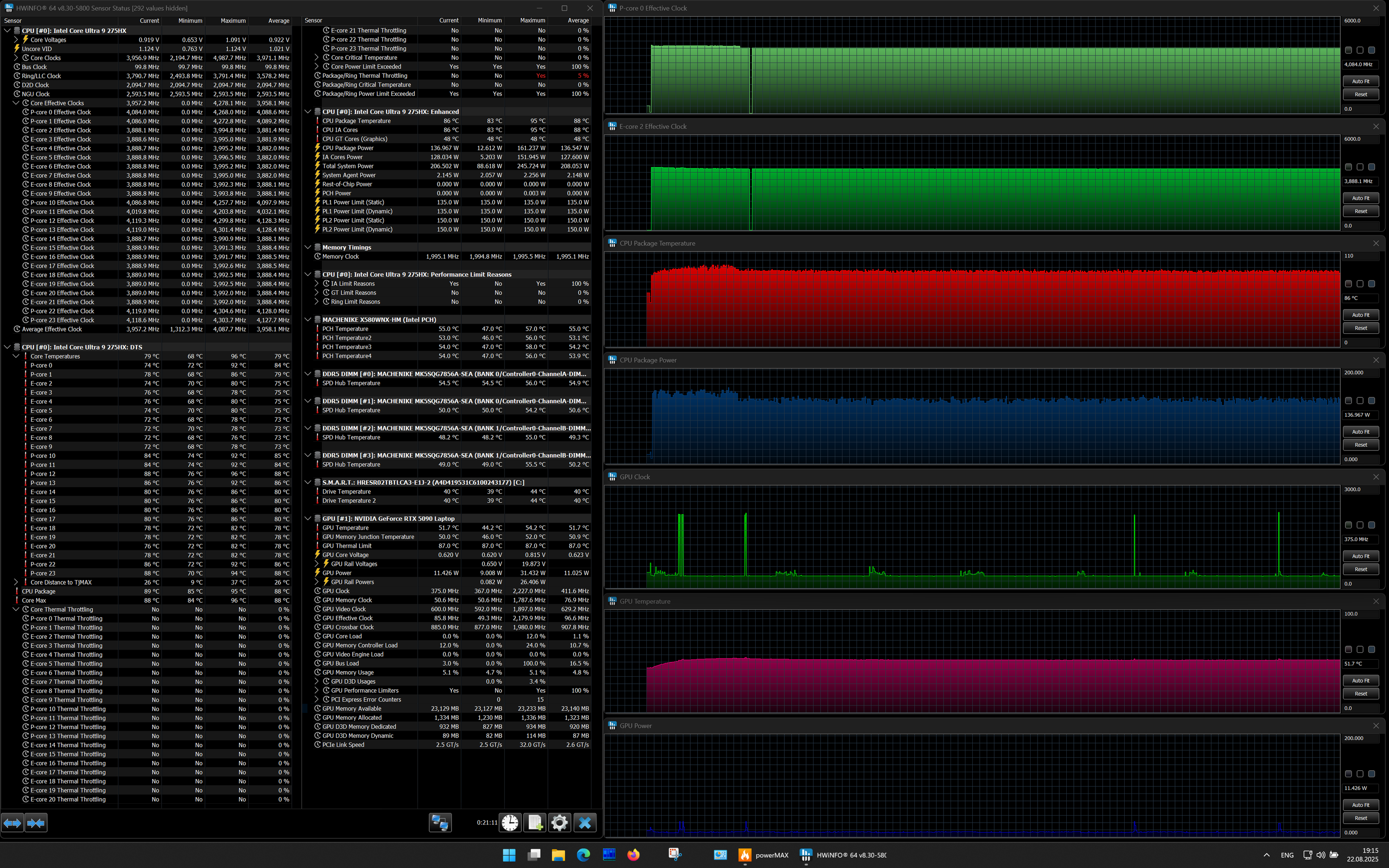Click the expand columns arrows icon
Image resolution: width=1389 pixels, height=868 pixels.
tap(12, 823)
